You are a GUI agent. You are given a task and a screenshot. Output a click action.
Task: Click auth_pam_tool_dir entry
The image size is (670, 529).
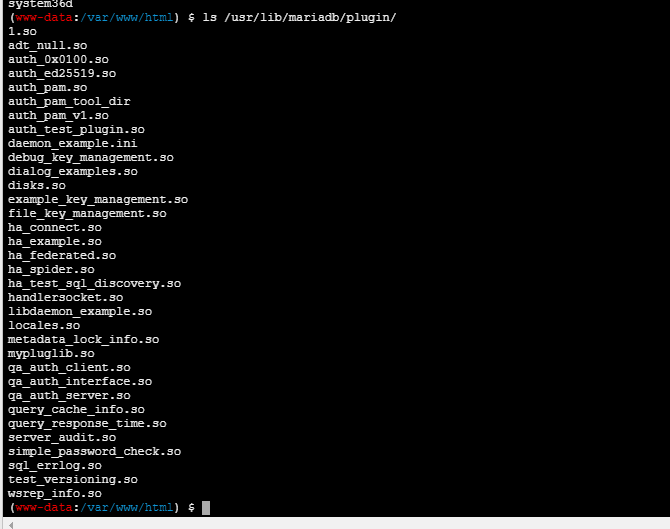(x=69, y=102)
